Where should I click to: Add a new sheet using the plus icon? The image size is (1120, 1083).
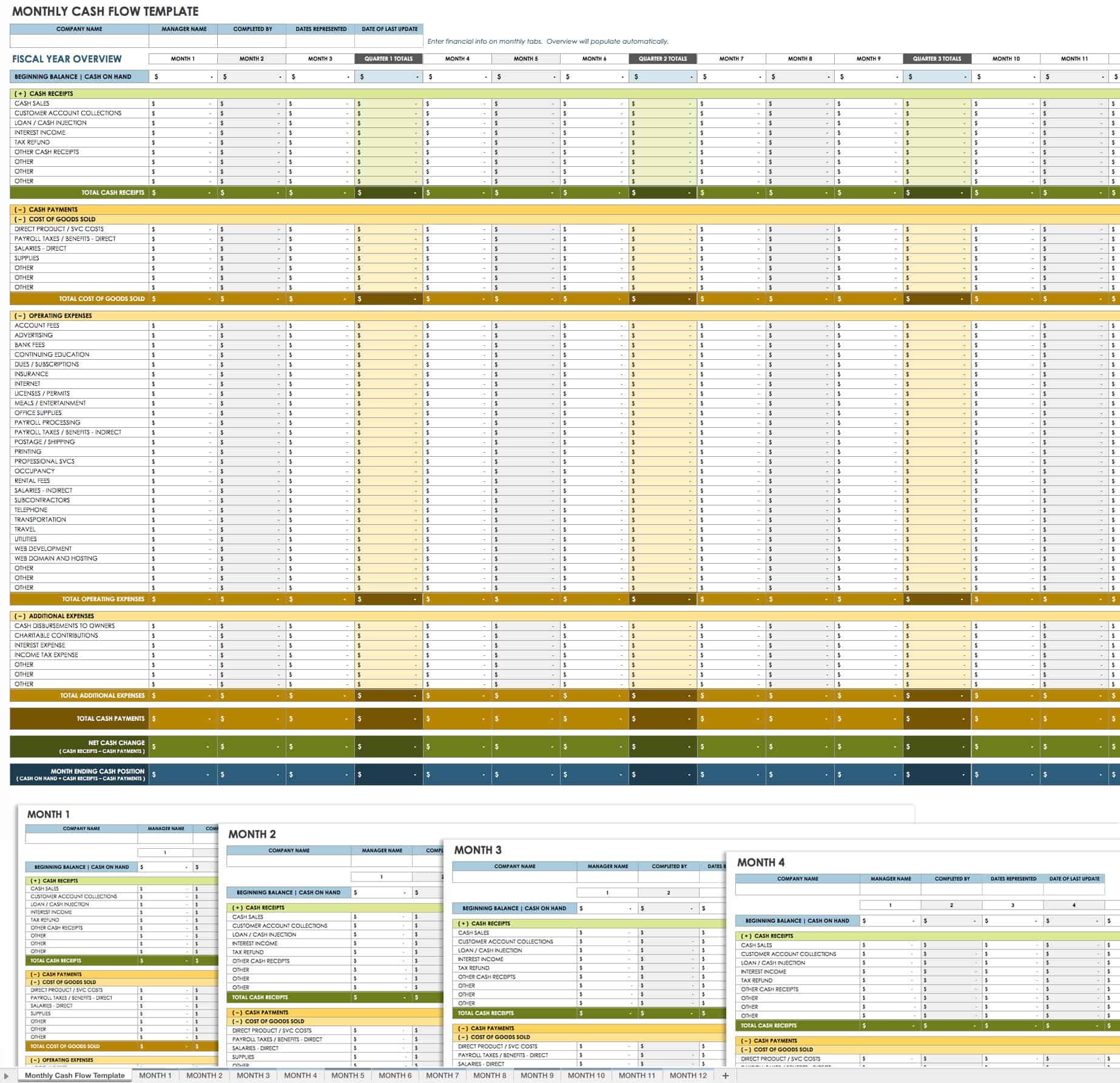pyautogui.click(x=724, y=1075)
